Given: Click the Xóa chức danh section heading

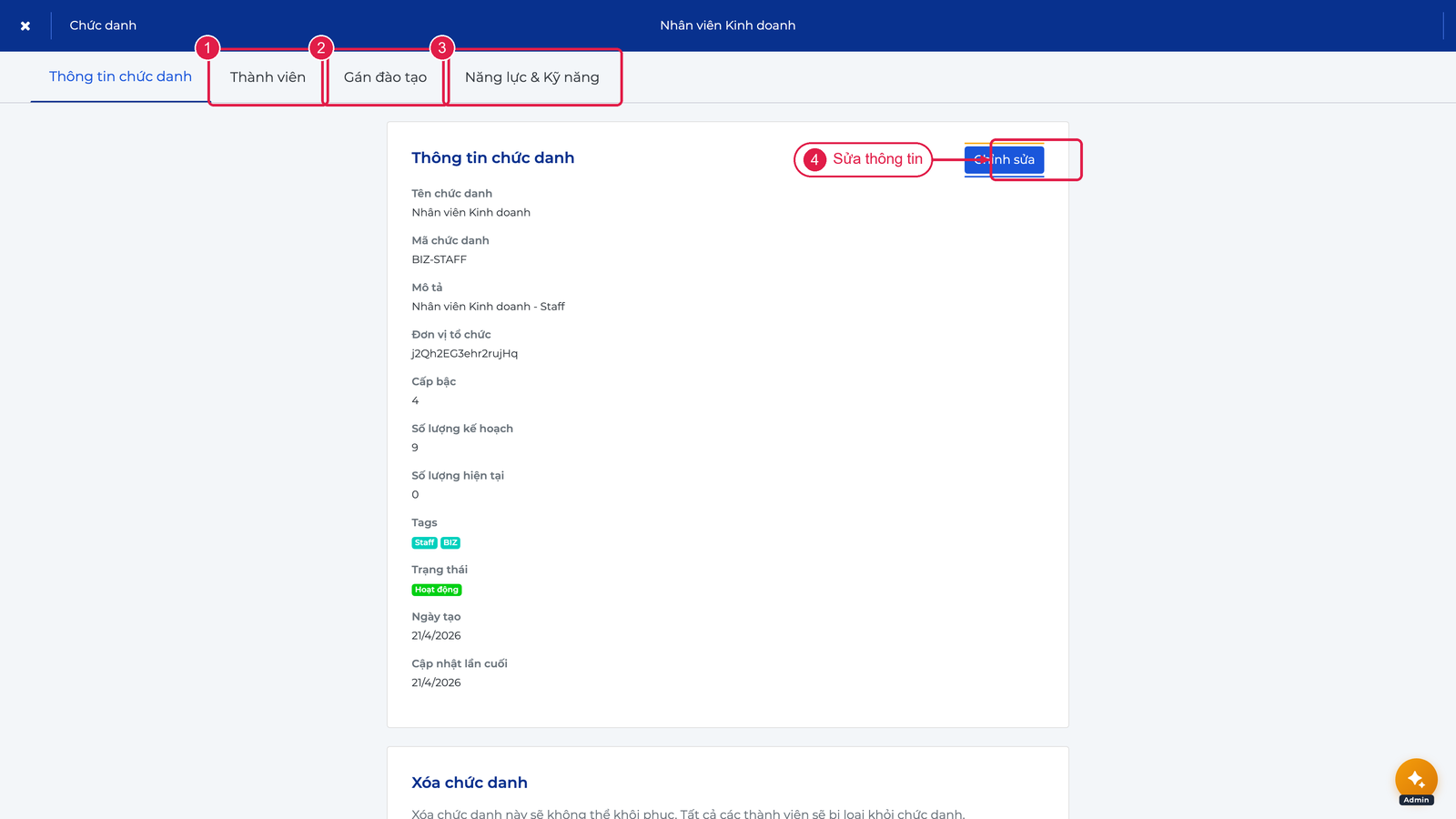Looking at the screenshot, I should (470, 783).
